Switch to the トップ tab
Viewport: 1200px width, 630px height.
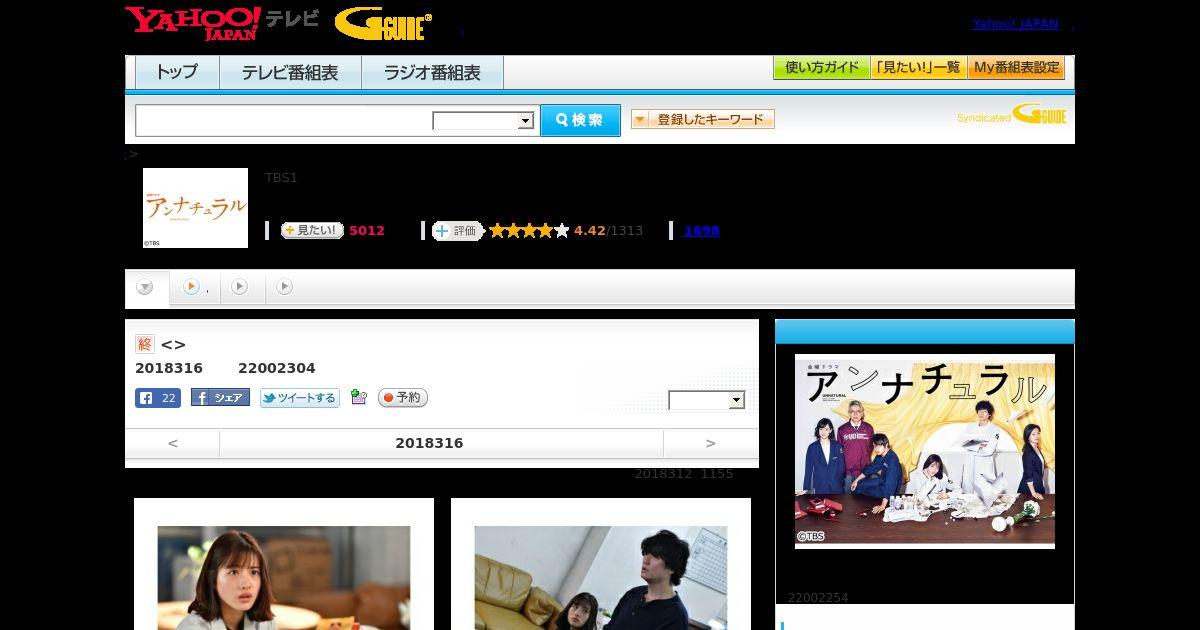coord(177,73)
